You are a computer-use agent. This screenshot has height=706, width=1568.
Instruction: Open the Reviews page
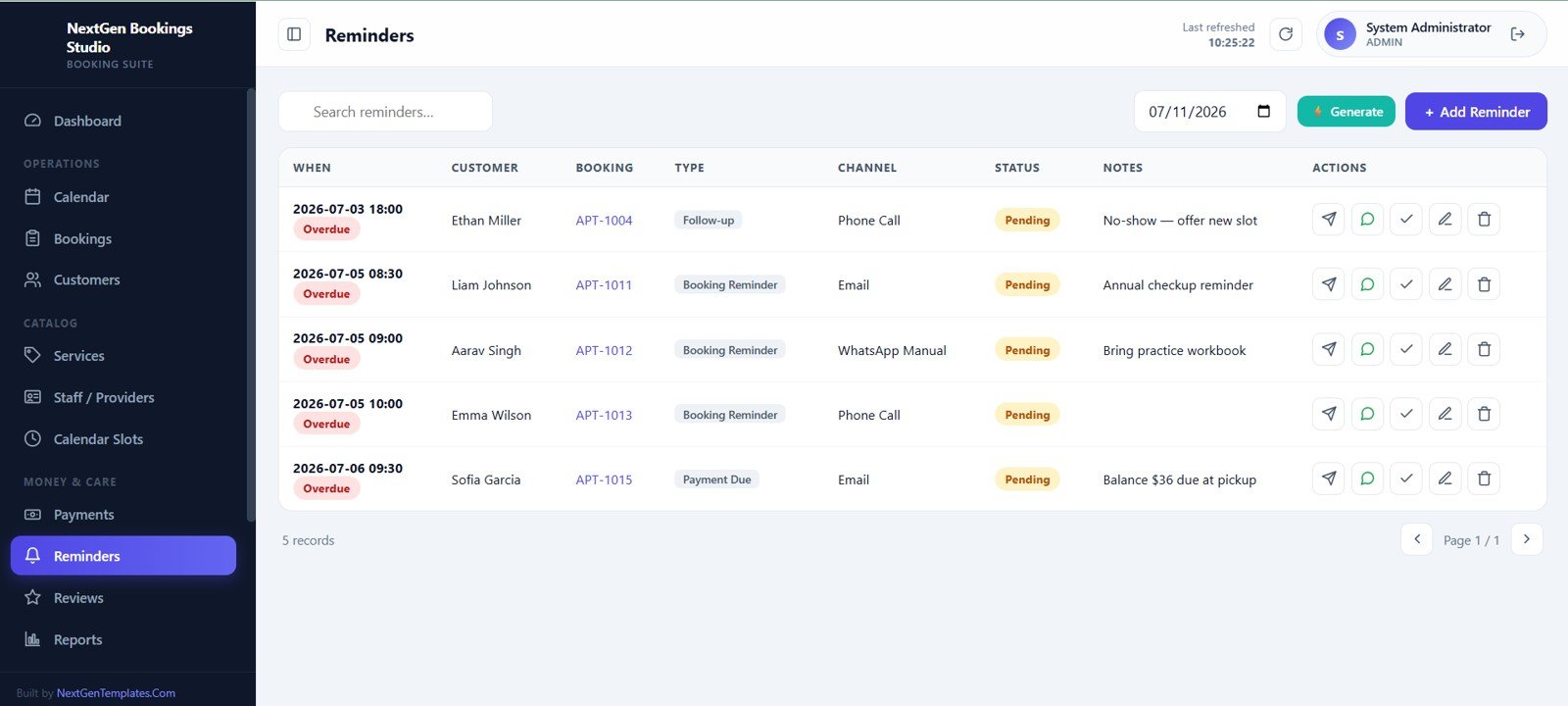pos(123,598)
